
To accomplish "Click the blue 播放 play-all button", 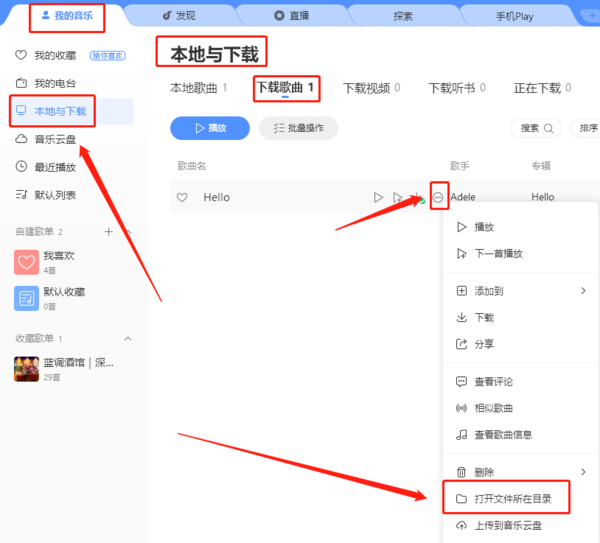I will (209, 128).
